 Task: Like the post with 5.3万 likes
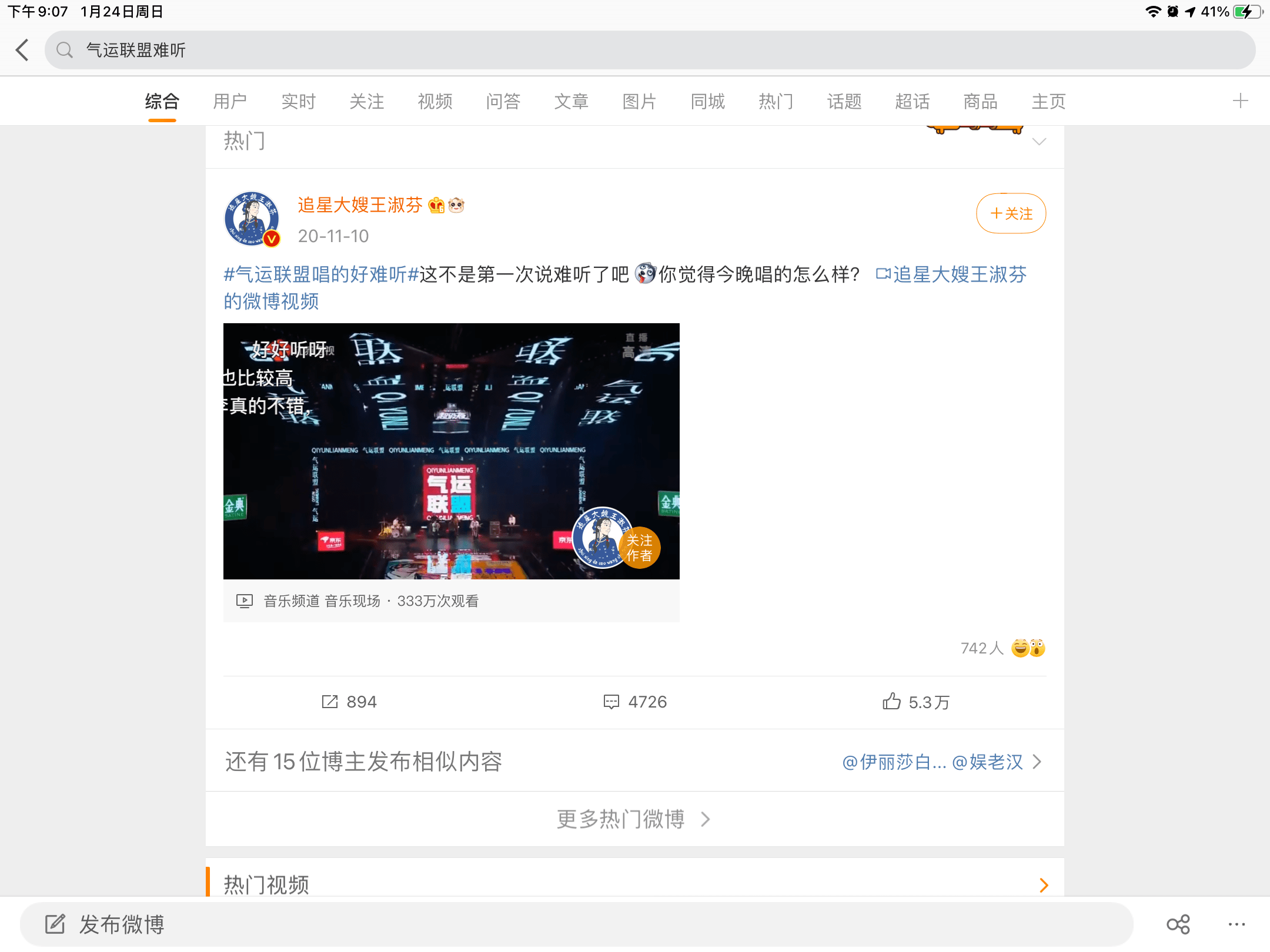915,702
